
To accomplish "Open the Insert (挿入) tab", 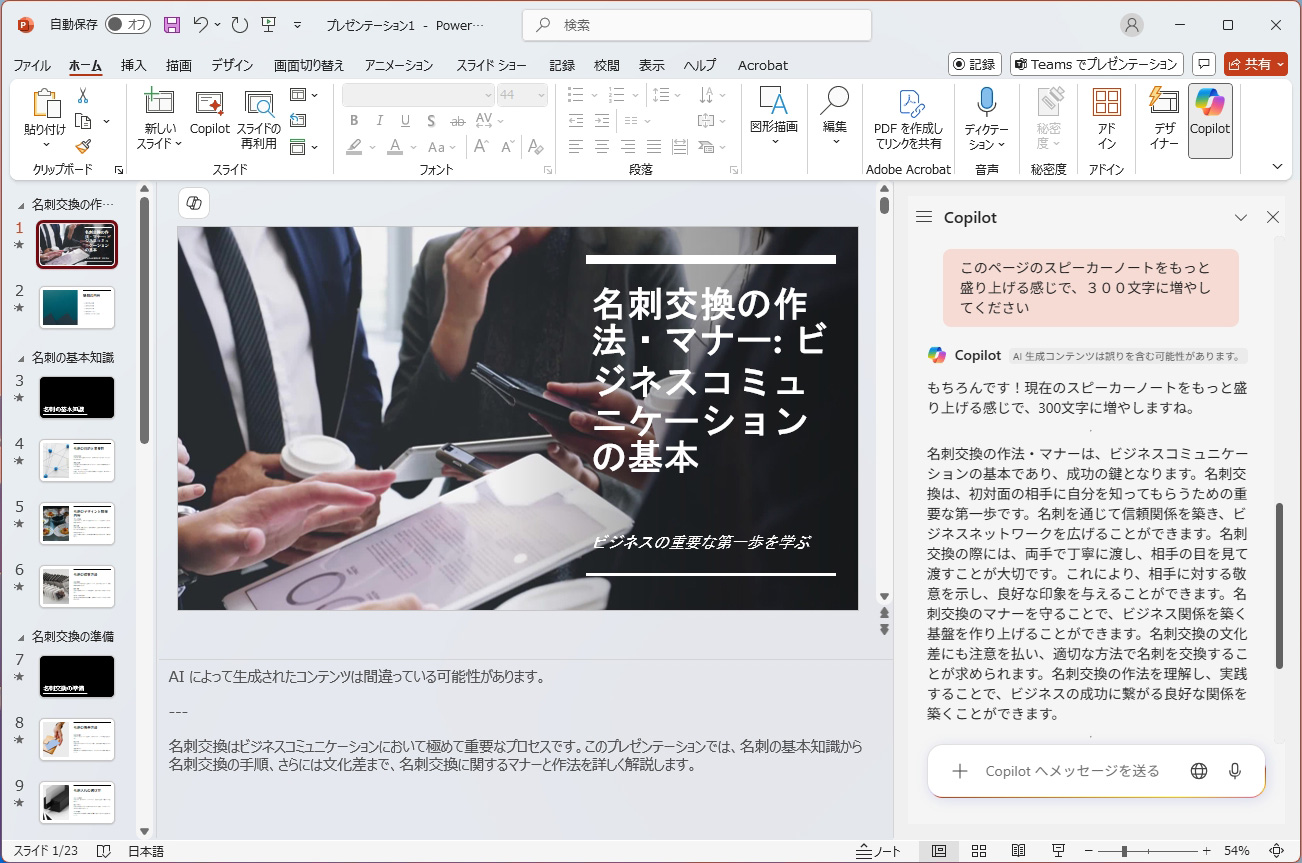I will [133, 65].
